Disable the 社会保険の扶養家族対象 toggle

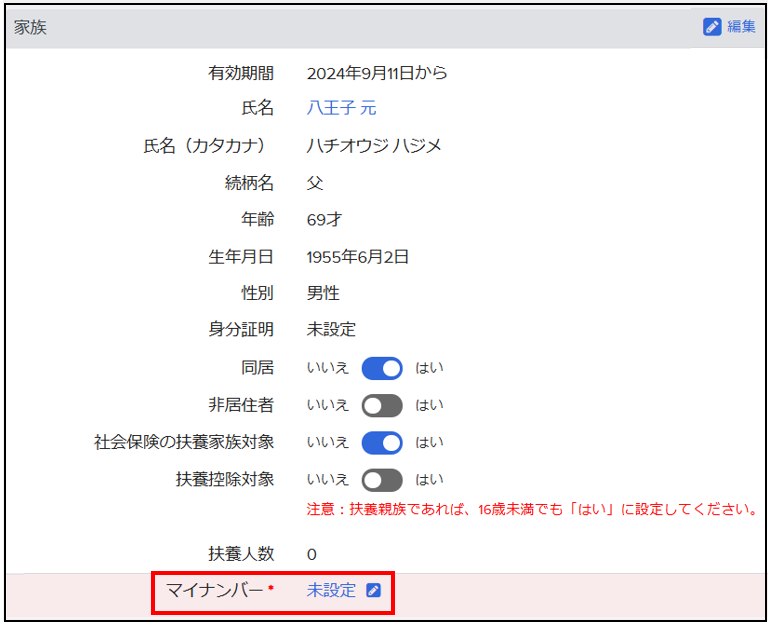coord(382,442)
